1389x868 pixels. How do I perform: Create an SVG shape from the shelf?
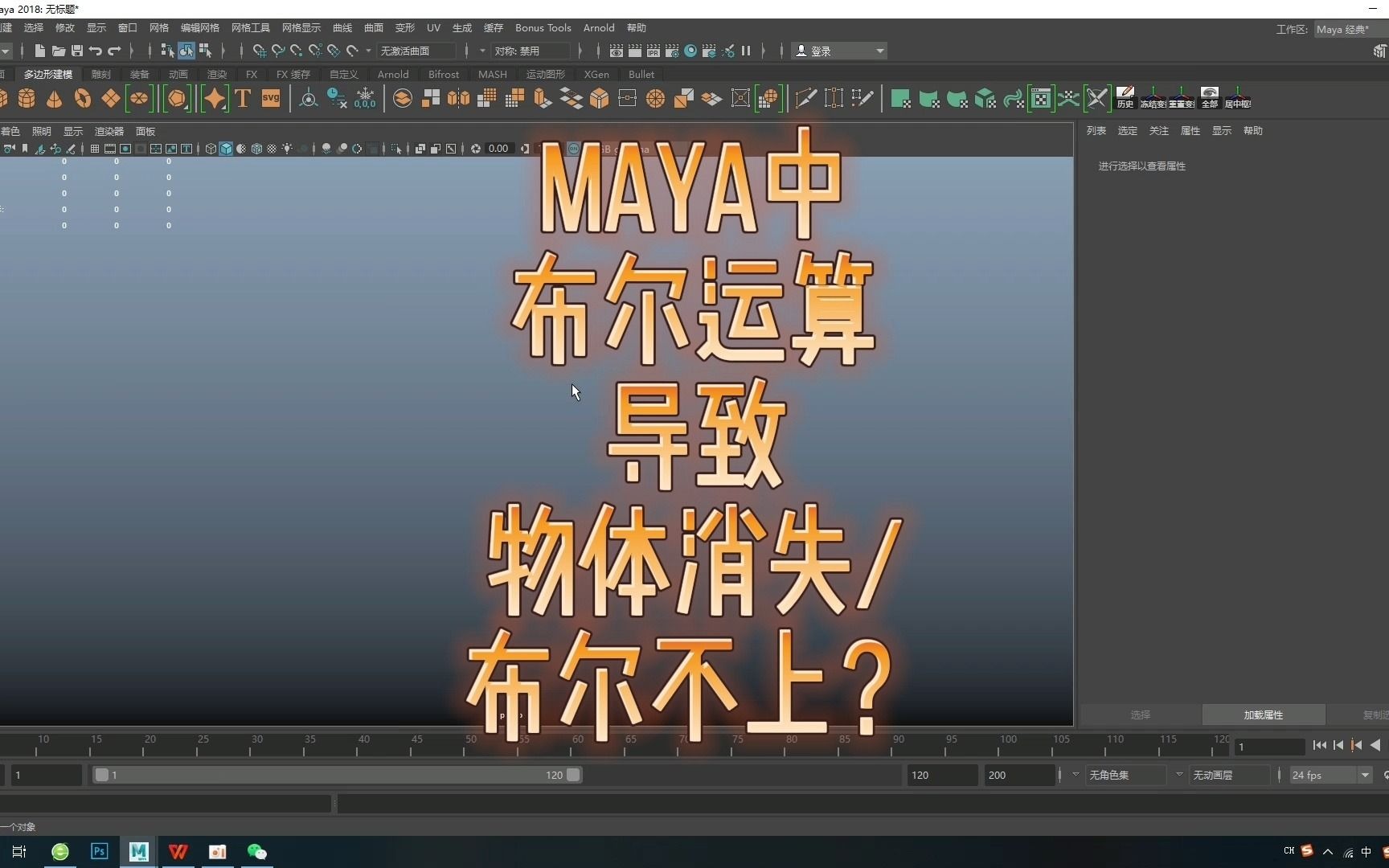pyautogui.click(x=271, y=98)
